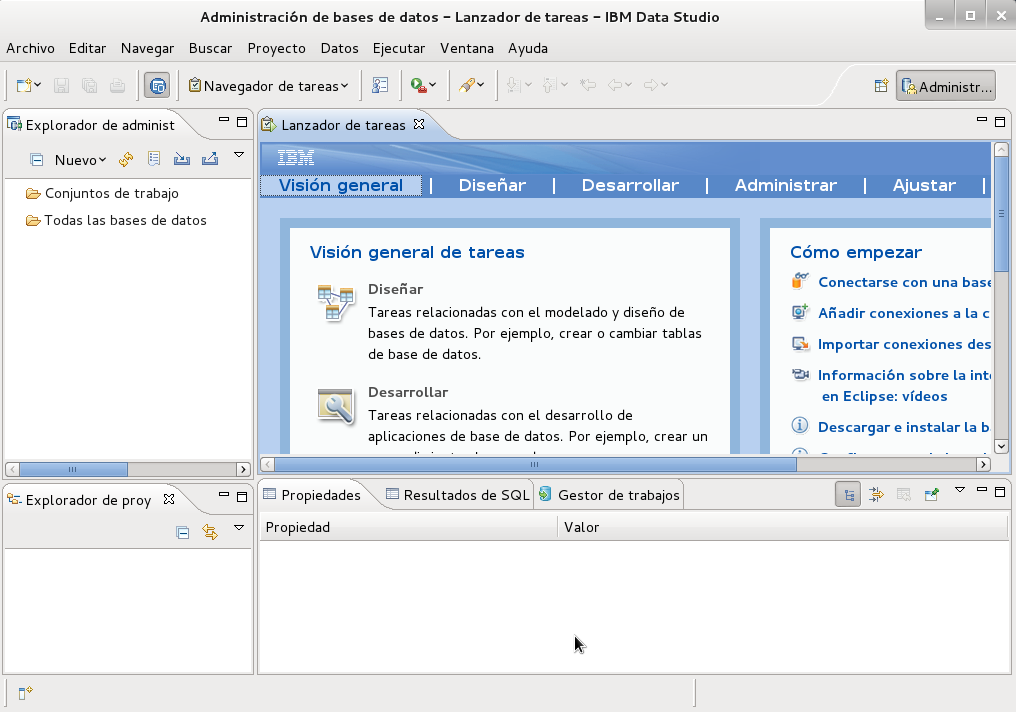Select Conjuntos de trabajo folder
The height and width of the screenshot is (712, 1016).
coord(102,193)
